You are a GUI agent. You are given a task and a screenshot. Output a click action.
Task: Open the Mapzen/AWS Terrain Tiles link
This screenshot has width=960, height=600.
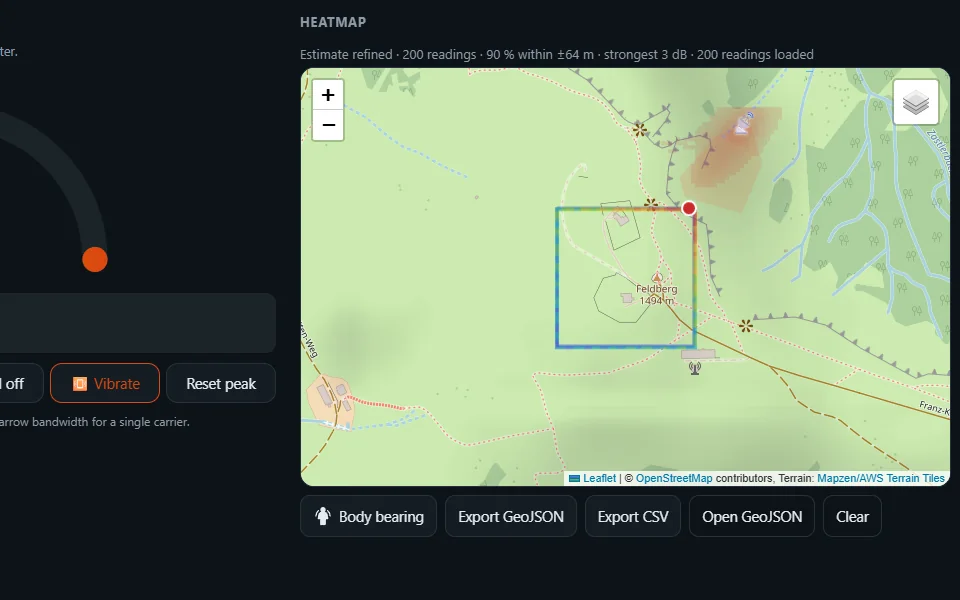(x=881, y=478)
